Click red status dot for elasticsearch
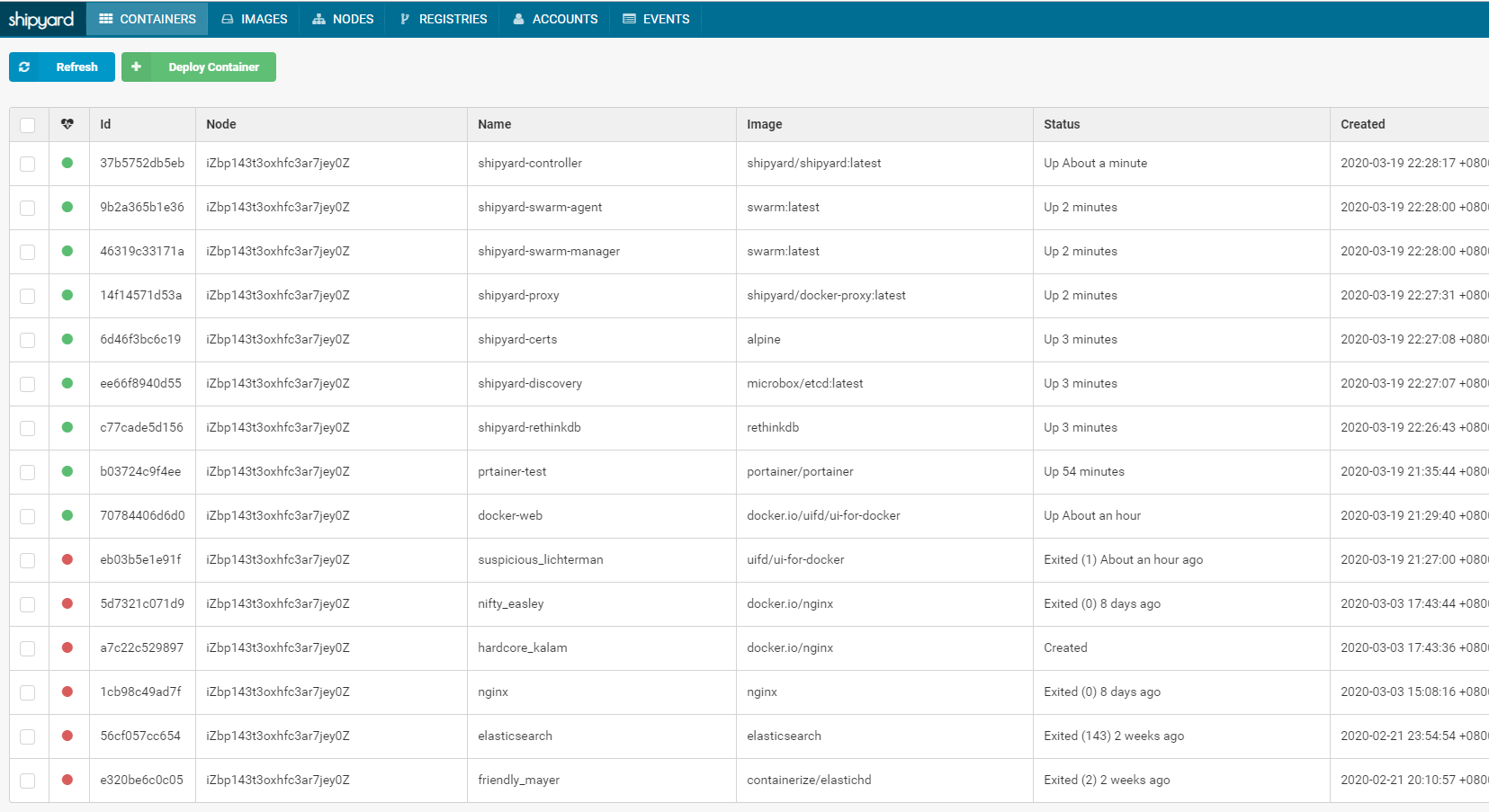This screenshot has width=1489, height=812. pyautogui.click(x=67, y=736)
